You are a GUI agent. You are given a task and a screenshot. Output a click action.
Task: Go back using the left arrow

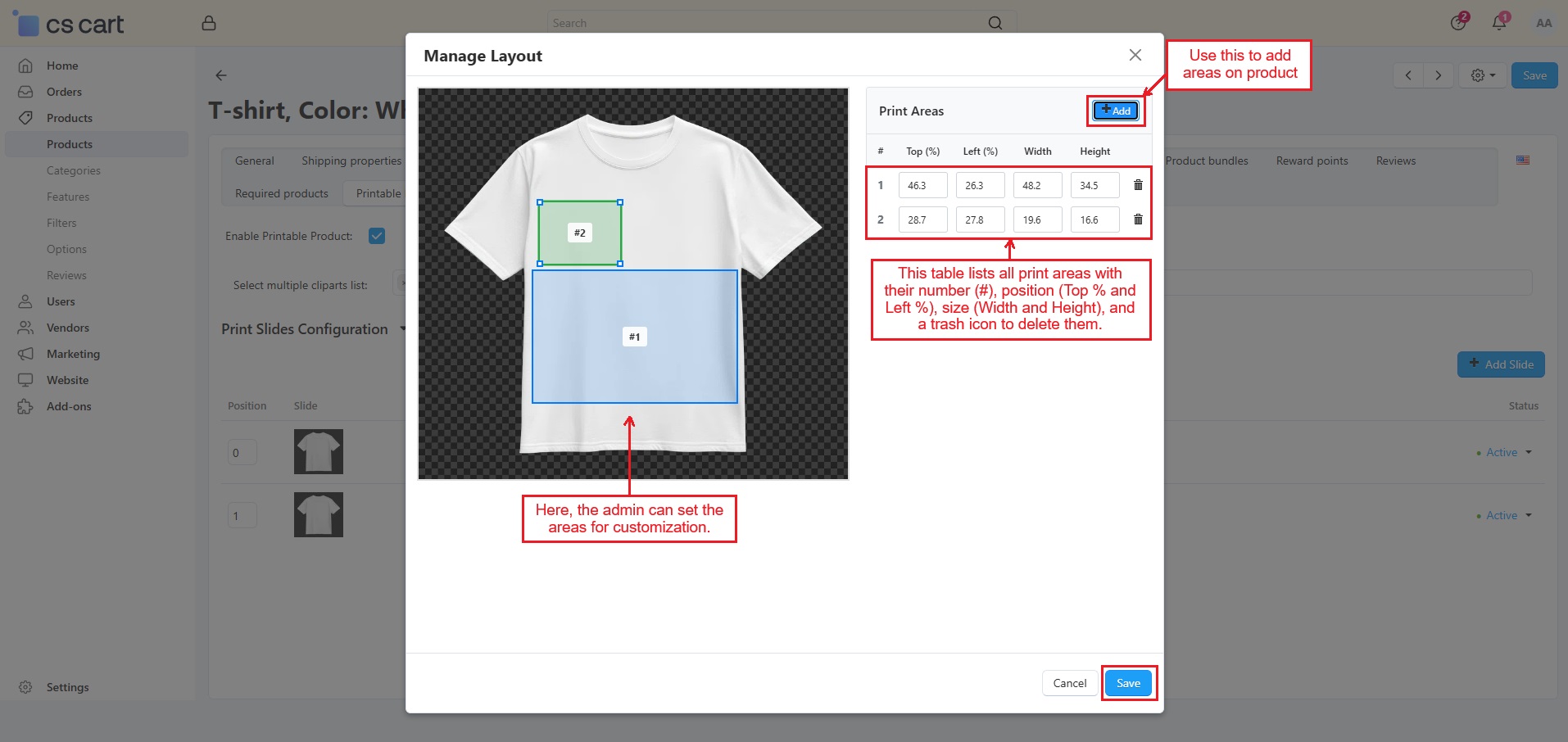221,75
